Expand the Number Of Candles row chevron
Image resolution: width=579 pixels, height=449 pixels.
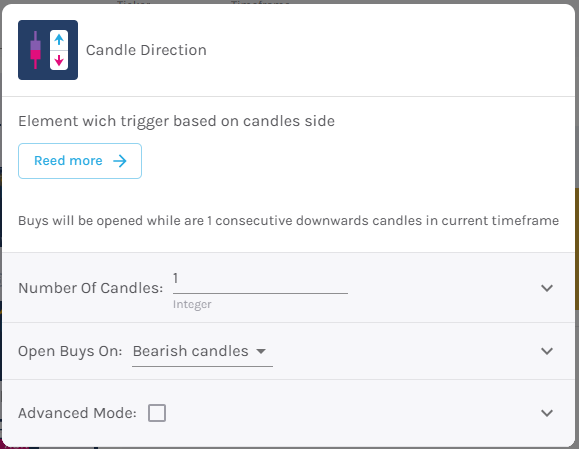(547, 288)
